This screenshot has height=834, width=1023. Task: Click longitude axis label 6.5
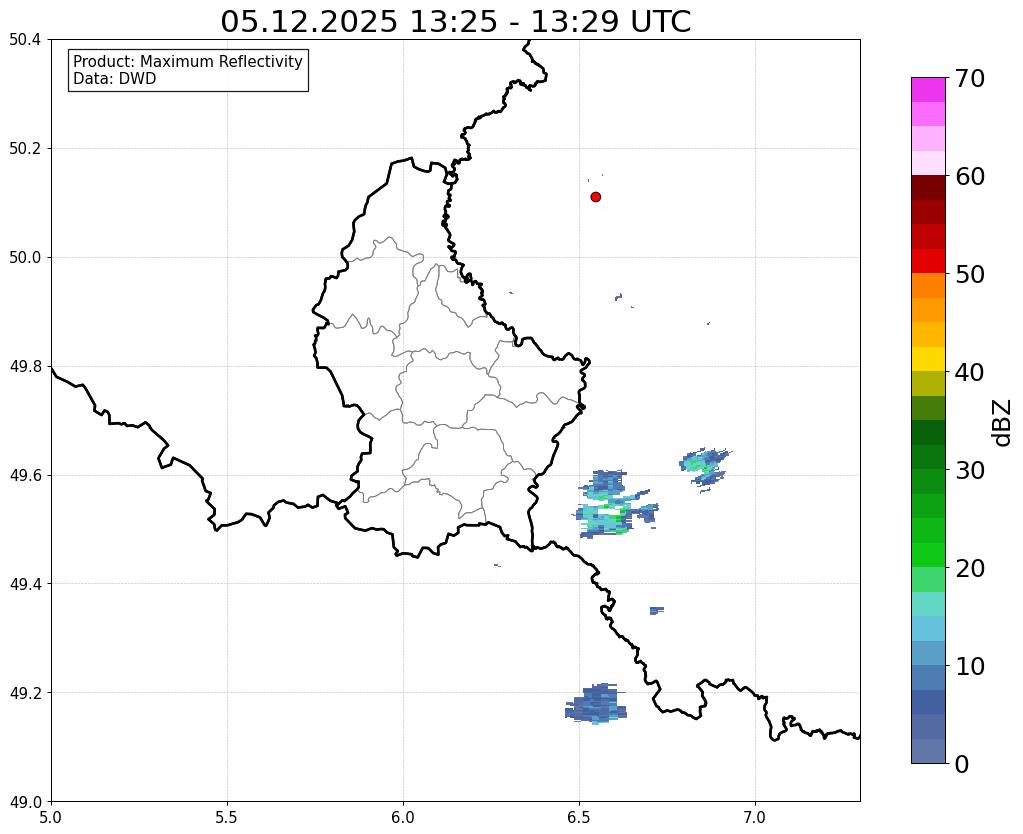click(x=579, y=818)
